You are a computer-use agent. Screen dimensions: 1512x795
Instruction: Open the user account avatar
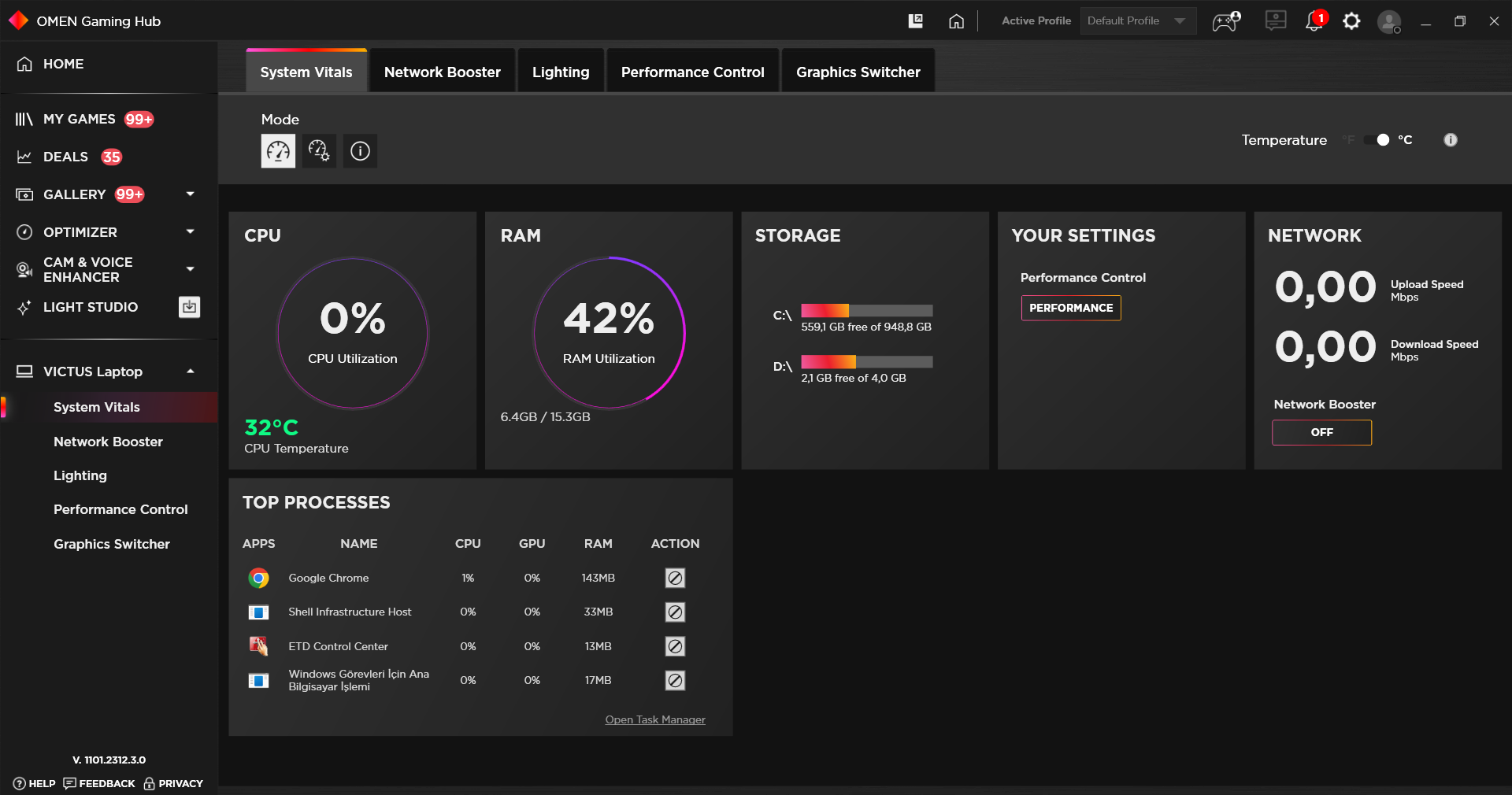pyautogui.click(x=1389, y=21)
